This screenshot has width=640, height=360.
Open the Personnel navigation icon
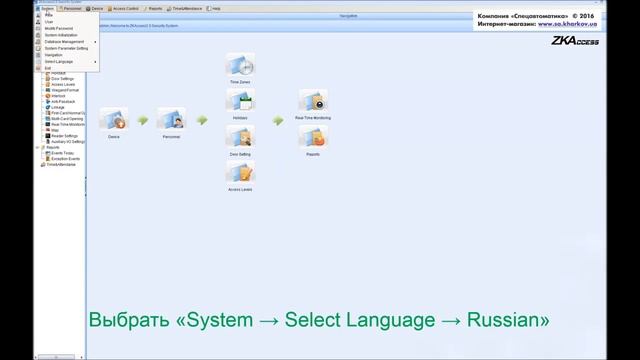point(171,119)
